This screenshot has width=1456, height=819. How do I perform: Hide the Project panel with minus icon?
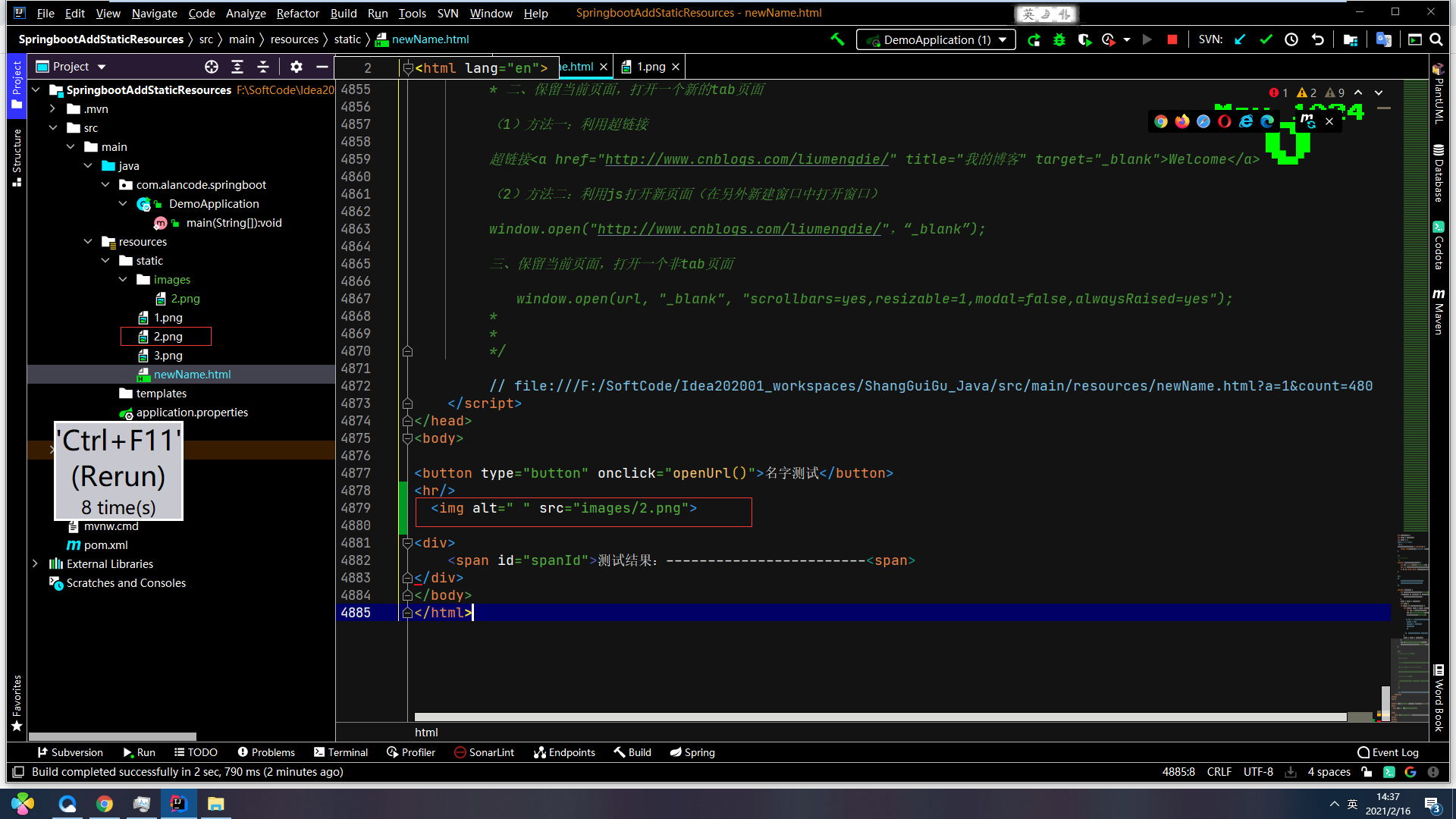point(322,67)
